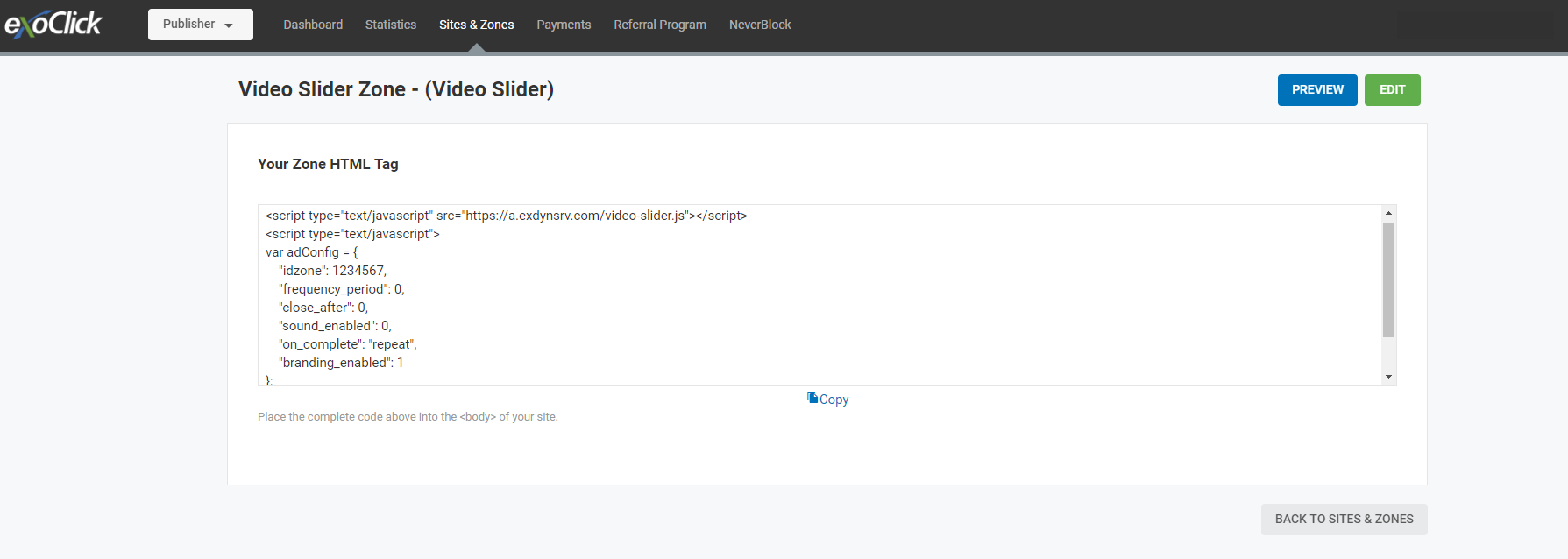1568x559 pixels.
Task: Click the green EDIT button
Action: click(x=1392, y=90)
